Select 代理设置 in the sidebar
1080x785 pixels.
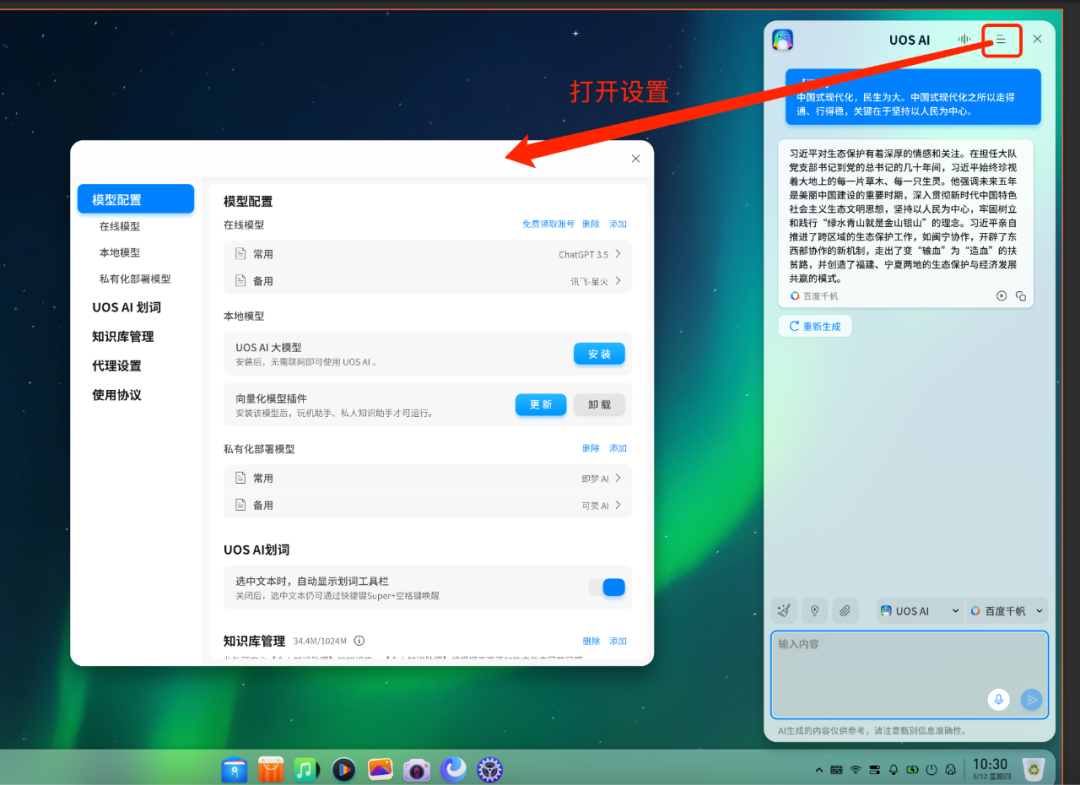117,365
